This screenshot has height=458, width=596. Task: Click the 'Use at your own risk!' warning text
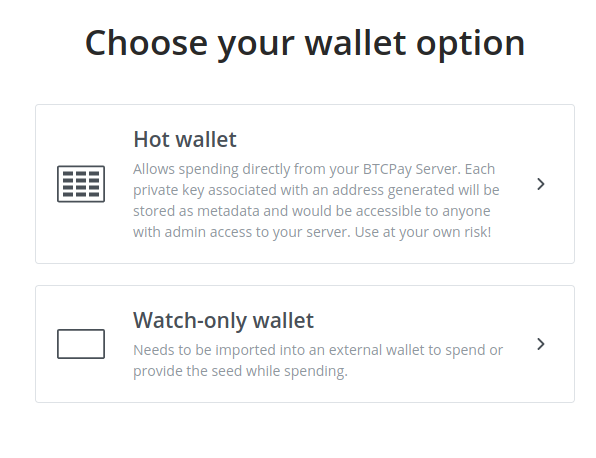click(x=423, y=232)
